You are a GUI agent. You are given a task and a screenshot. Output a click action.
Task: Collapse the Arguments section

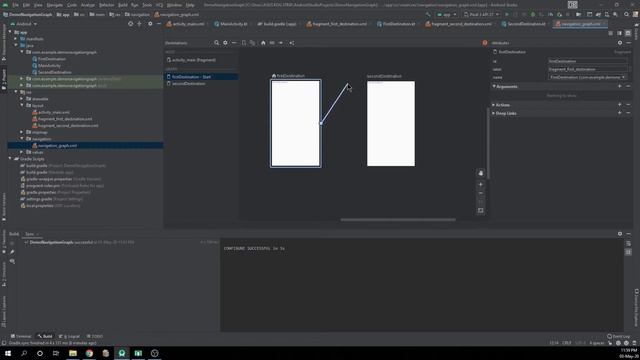[494, 87]
